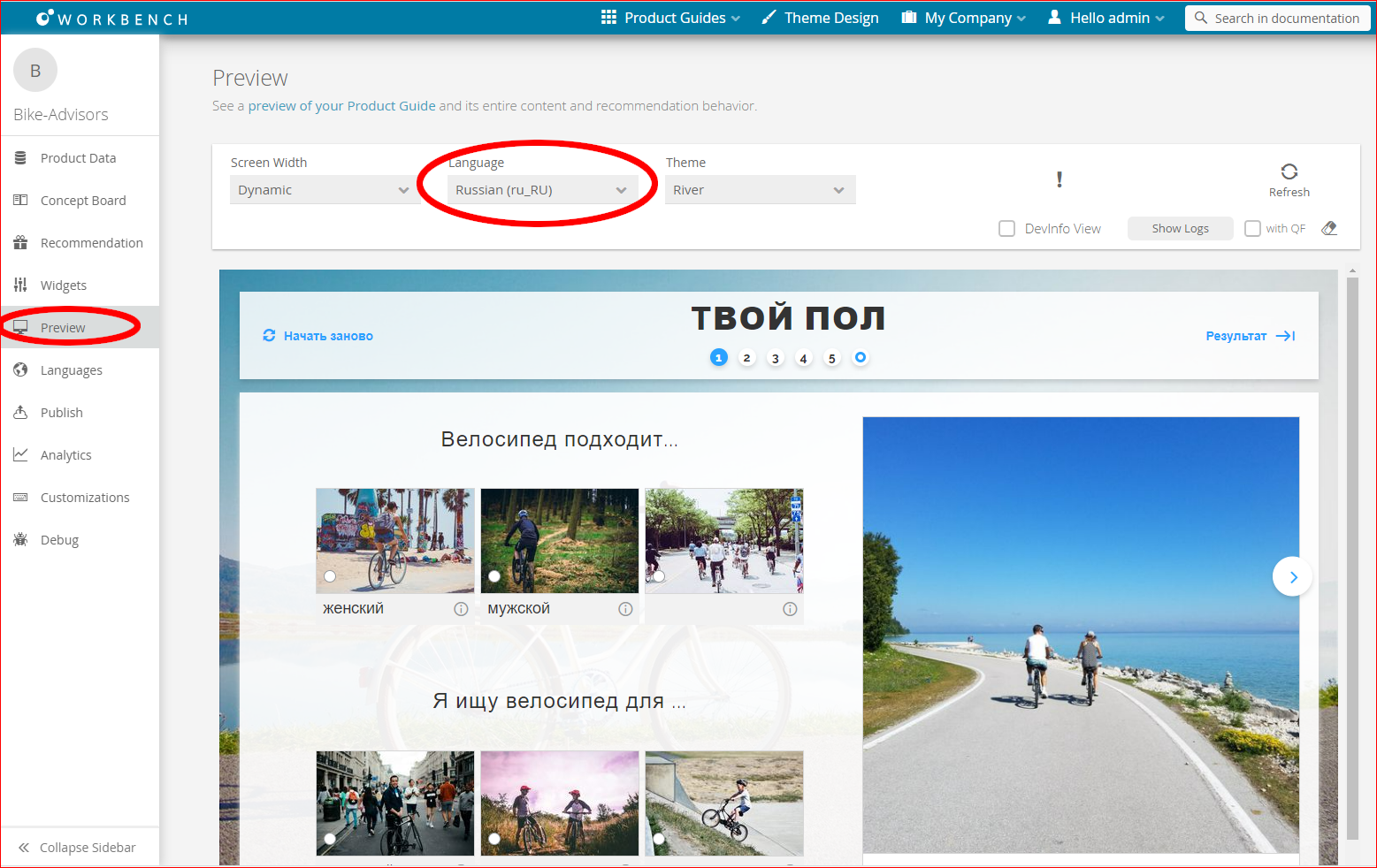The height and width of the screenshot is (868, 1377).
Task: Tick the with QF checkbox
Action: (1252, 229)
